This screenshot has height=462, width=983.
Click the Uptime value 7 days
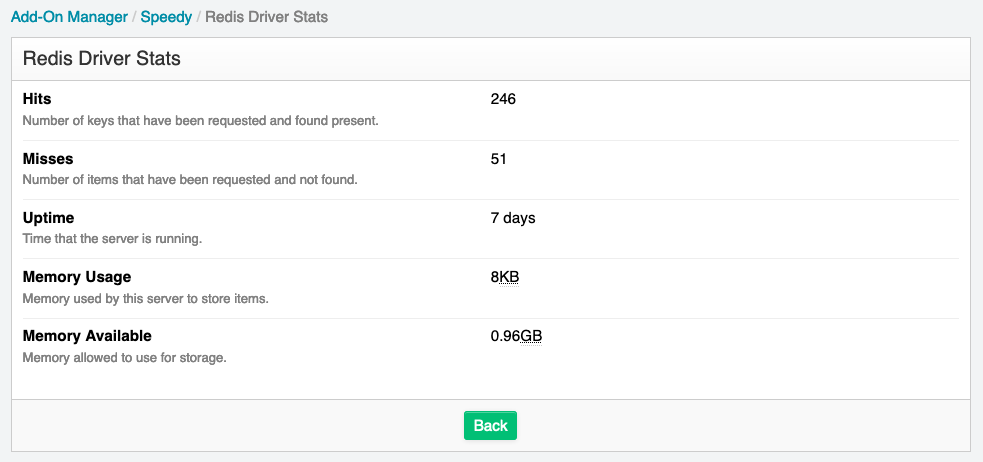(513, 218)
